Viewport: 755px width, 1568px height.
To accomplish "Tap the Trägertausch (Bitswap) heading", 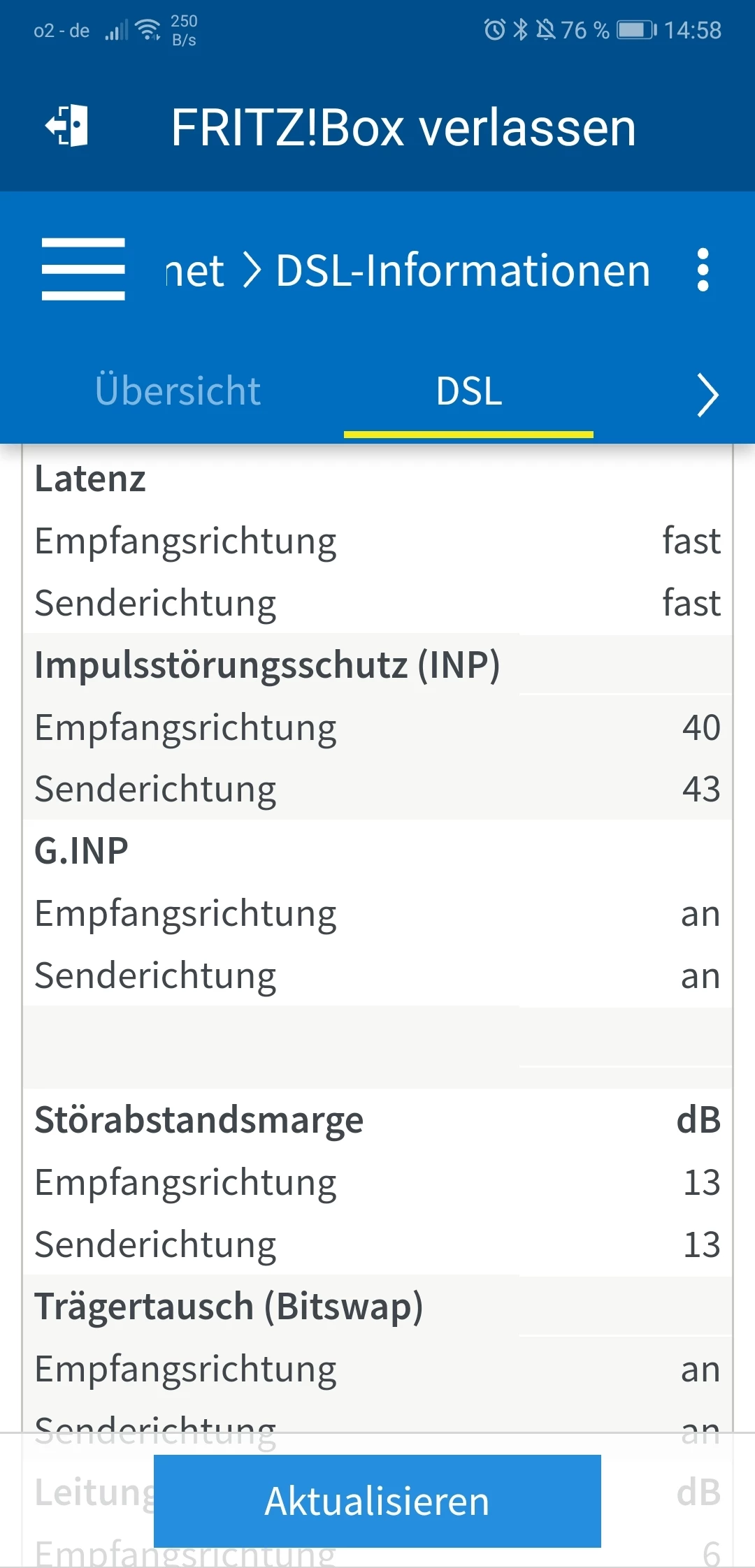I will click(229, 1307).
